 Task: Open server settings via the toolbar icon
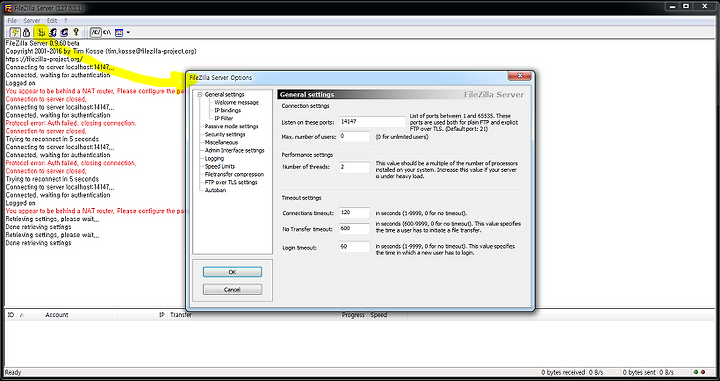[x=41, y=33]
